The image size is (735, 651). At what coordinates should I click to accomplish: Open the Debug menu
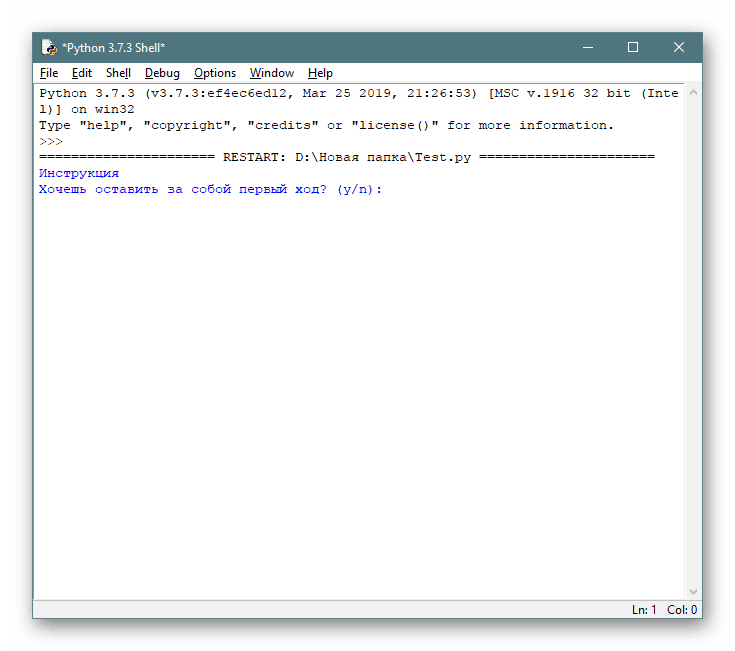[162, 73]
